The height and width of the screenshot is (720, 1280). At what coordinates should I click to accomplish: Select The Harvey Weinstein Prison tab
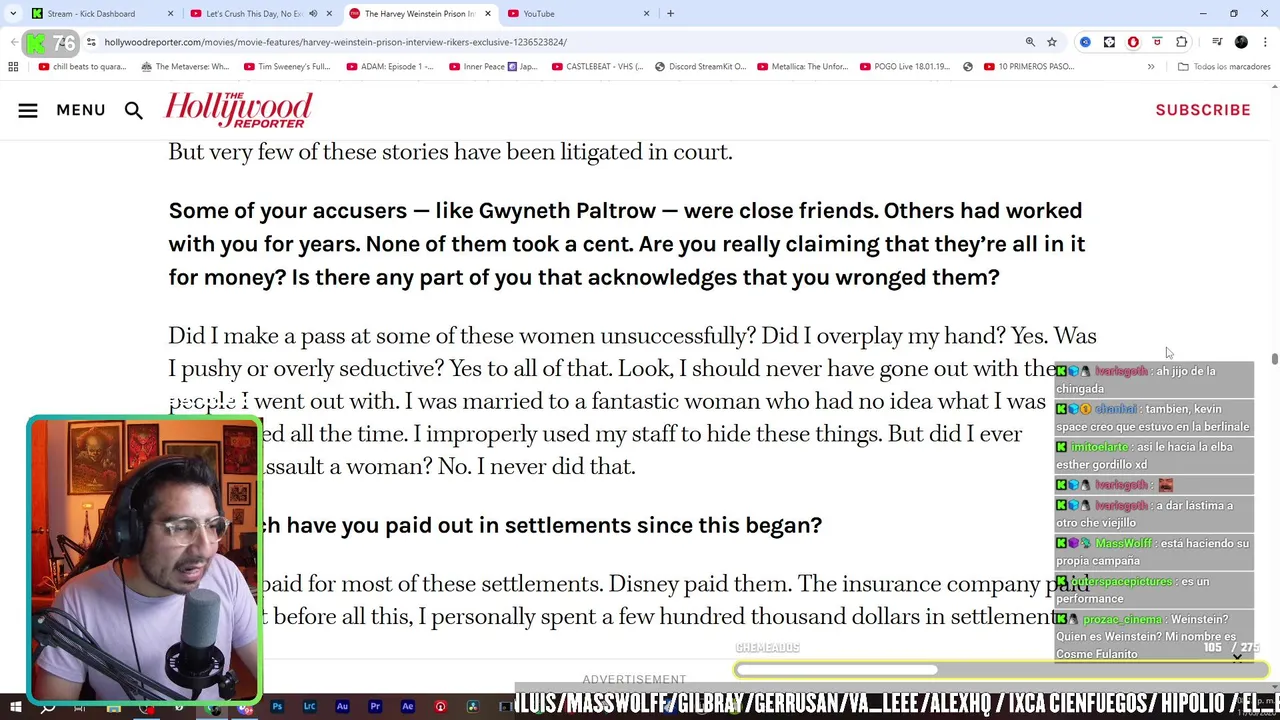click(x=420, y=13)
